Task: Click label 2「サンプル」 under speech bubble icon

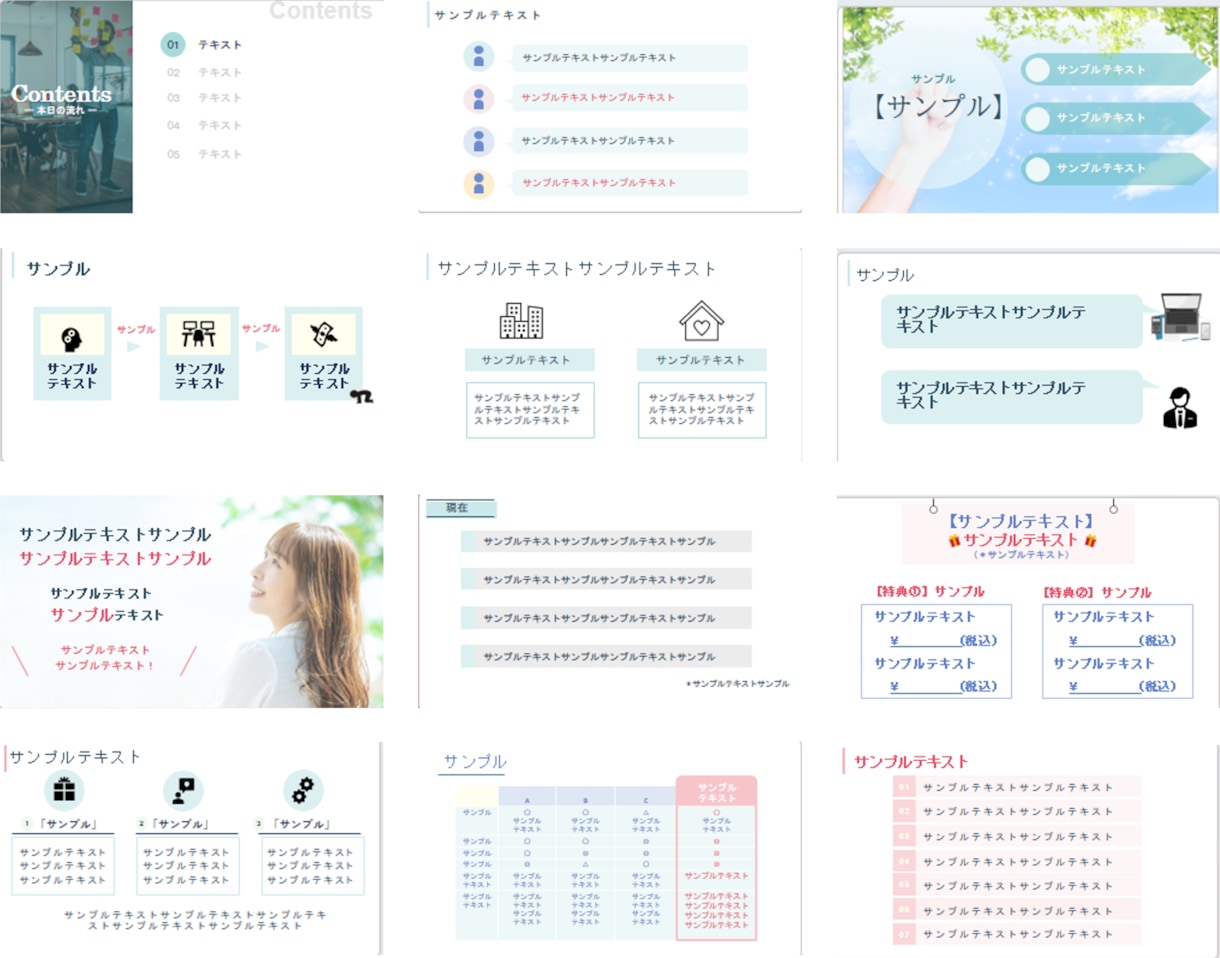Action: click(x=175, y=824)
